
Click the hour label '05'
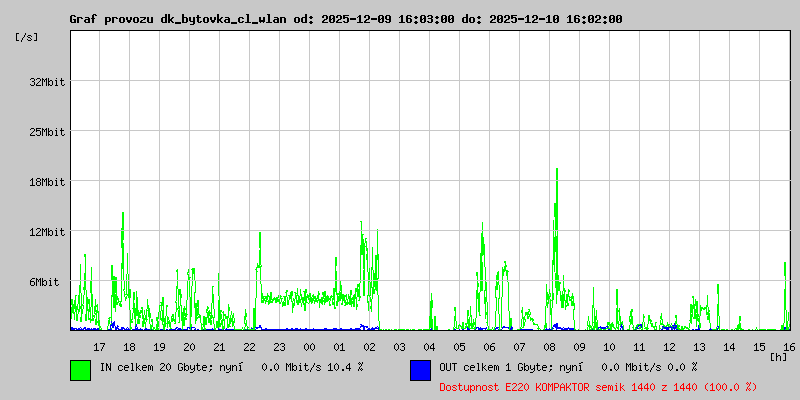click(459, 347)
